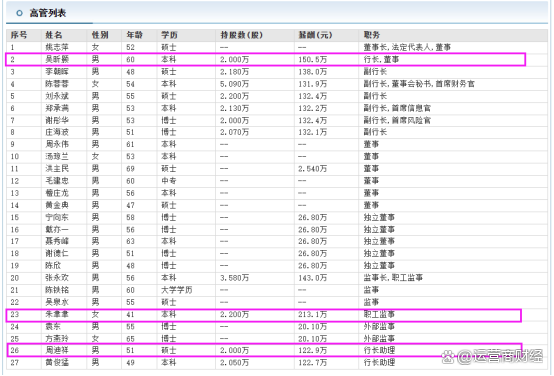Click the 213.1万 salary cell
554x376 pixels.
click(313, 315)
